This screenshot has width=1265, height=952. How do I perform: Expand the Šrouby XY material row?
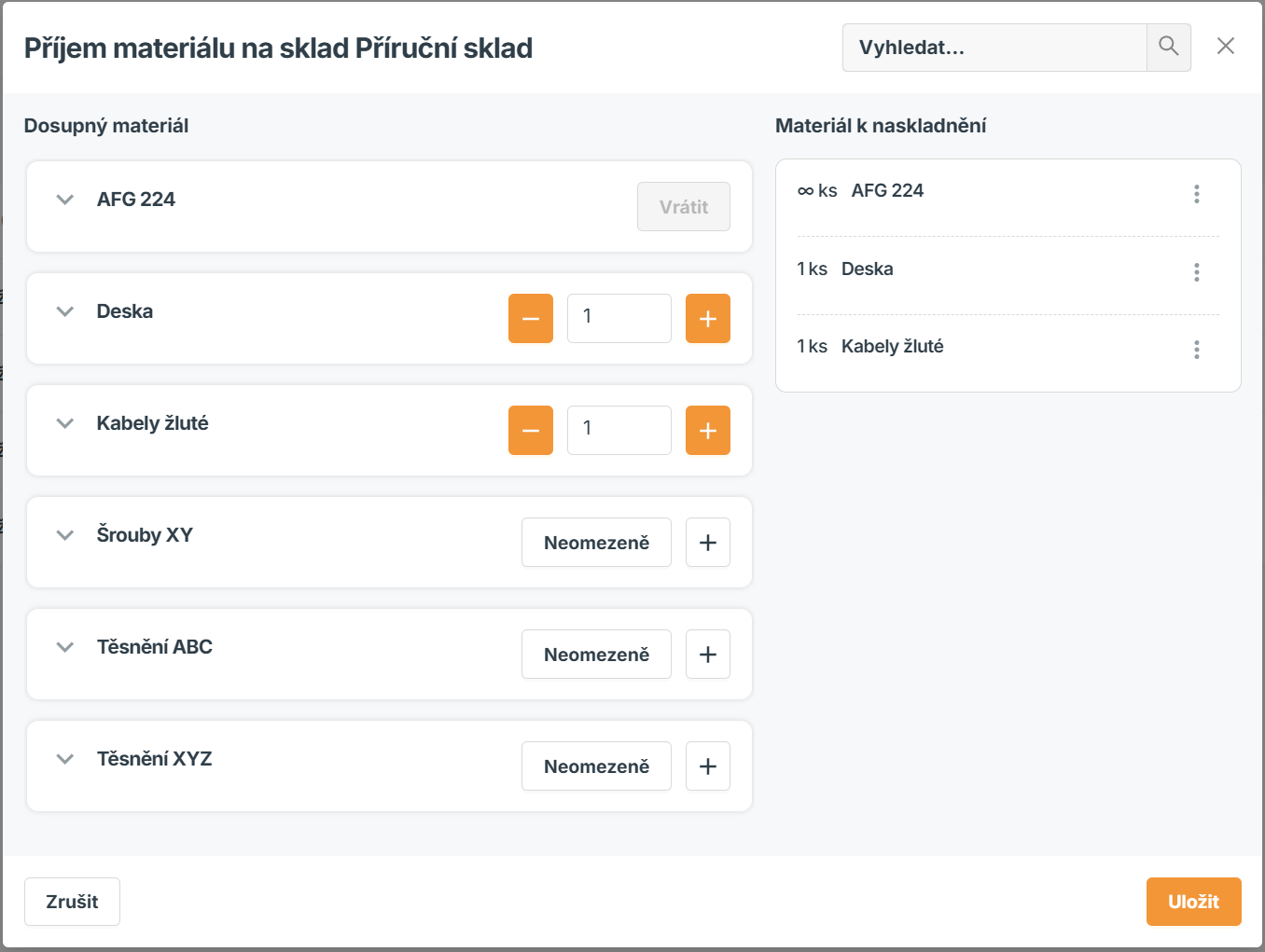point(64,534)
